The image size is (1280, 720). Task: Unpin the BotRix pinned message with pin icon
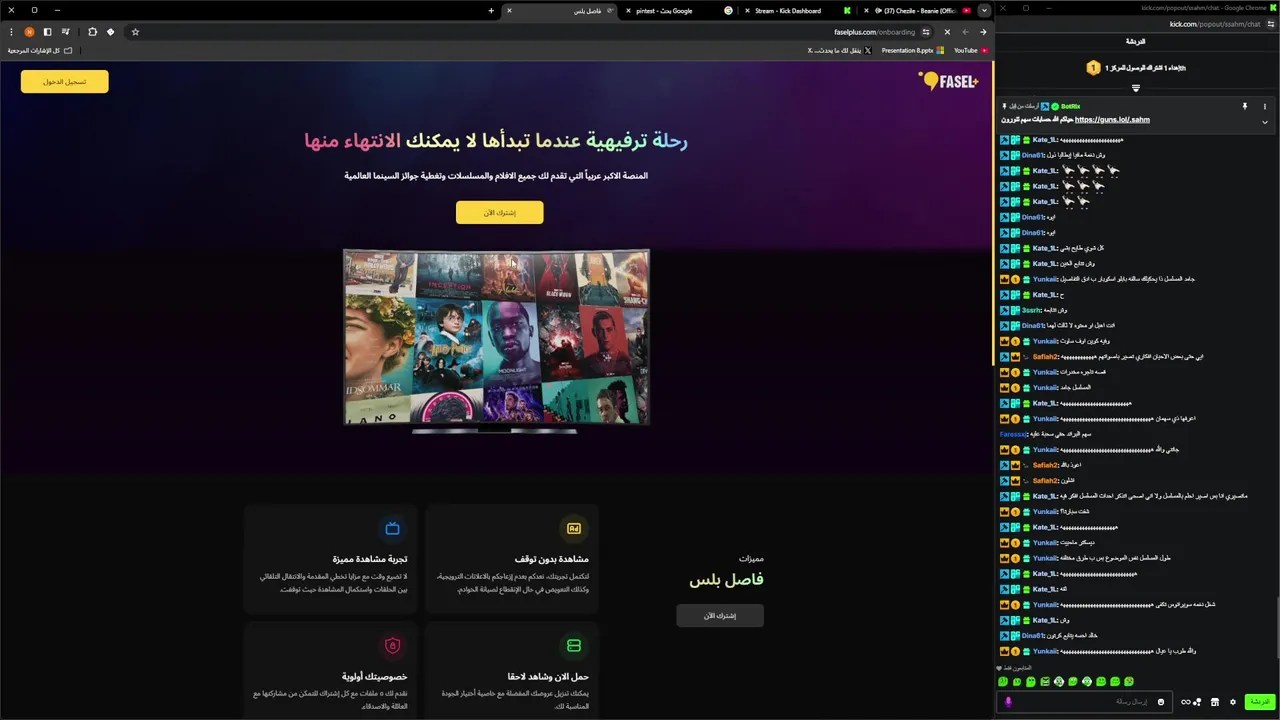pos(1245,106)
